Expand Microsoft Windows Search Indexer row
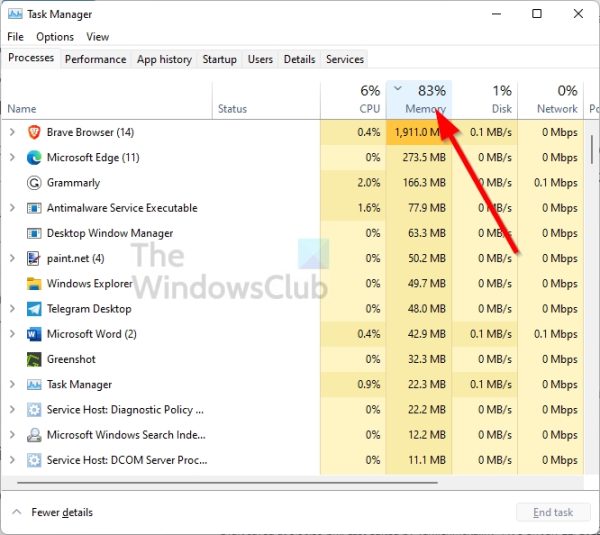Screen dimensions: 600x535 point(12,435)
